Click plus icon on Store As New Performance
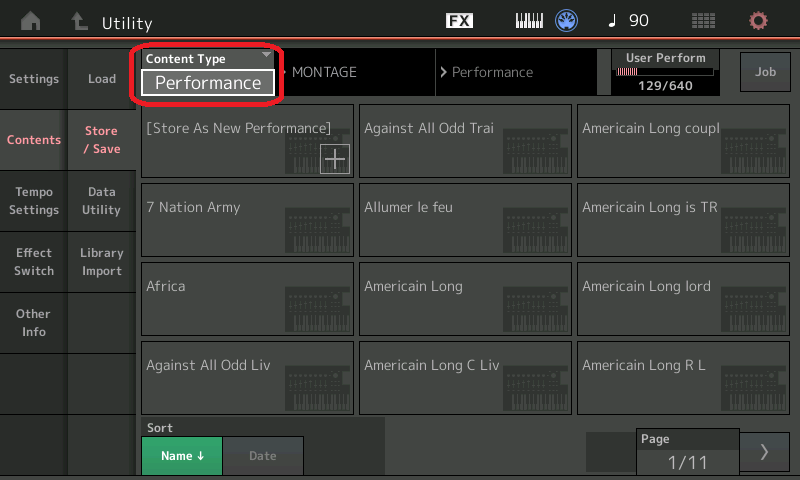The height and width of the screenshot is (480, 800). [x=334, y=159]
